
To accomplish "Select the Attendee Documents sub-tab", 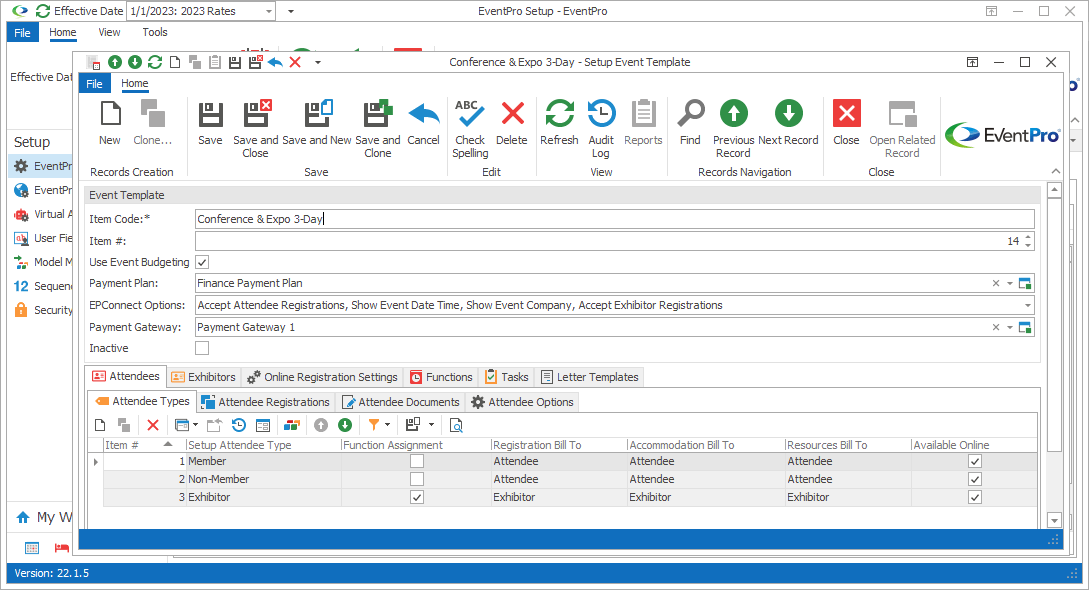I will pyautogui.click(x=401, y=402).
